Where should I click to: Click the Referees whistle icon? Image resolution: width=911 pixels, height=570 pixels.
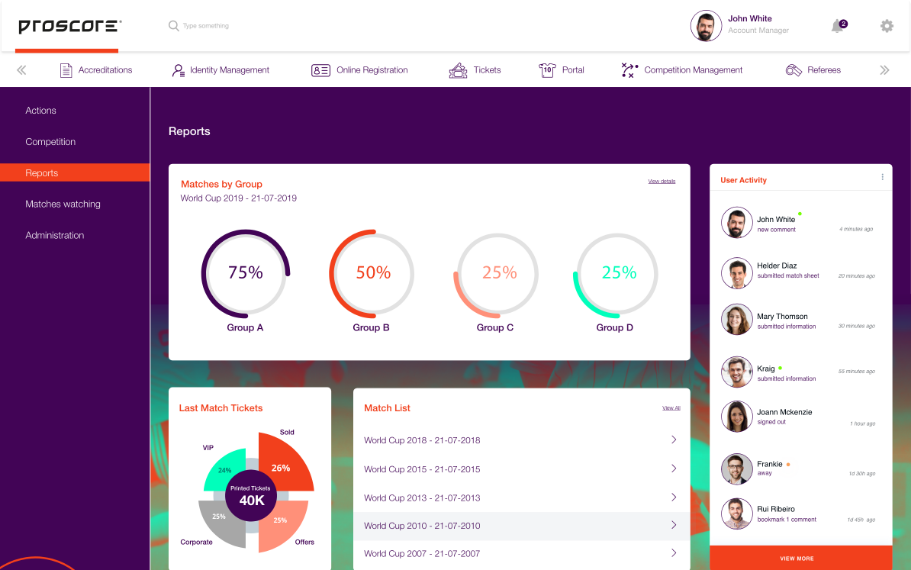[x=794, y=70]
